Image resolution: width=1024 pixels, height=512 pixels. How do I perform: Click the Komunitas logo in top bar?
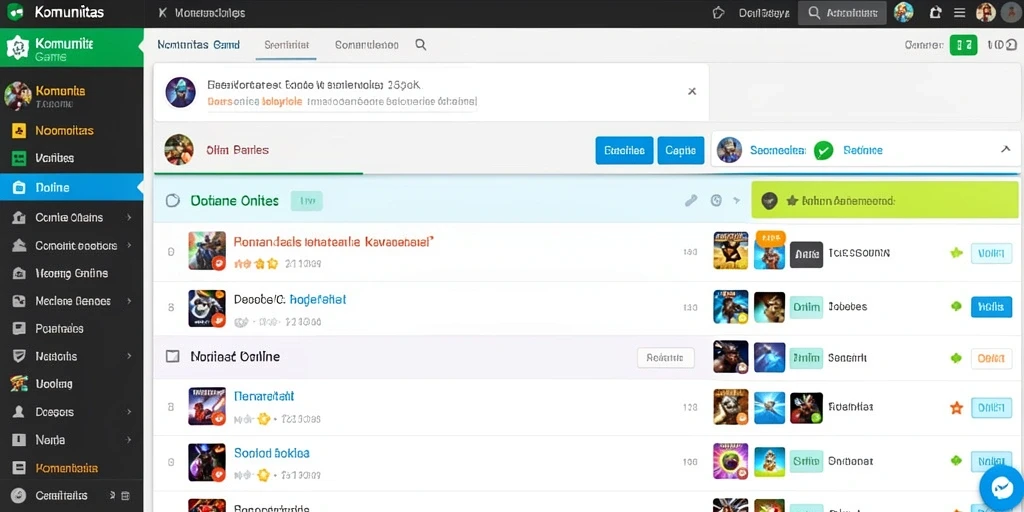point(14,12)
